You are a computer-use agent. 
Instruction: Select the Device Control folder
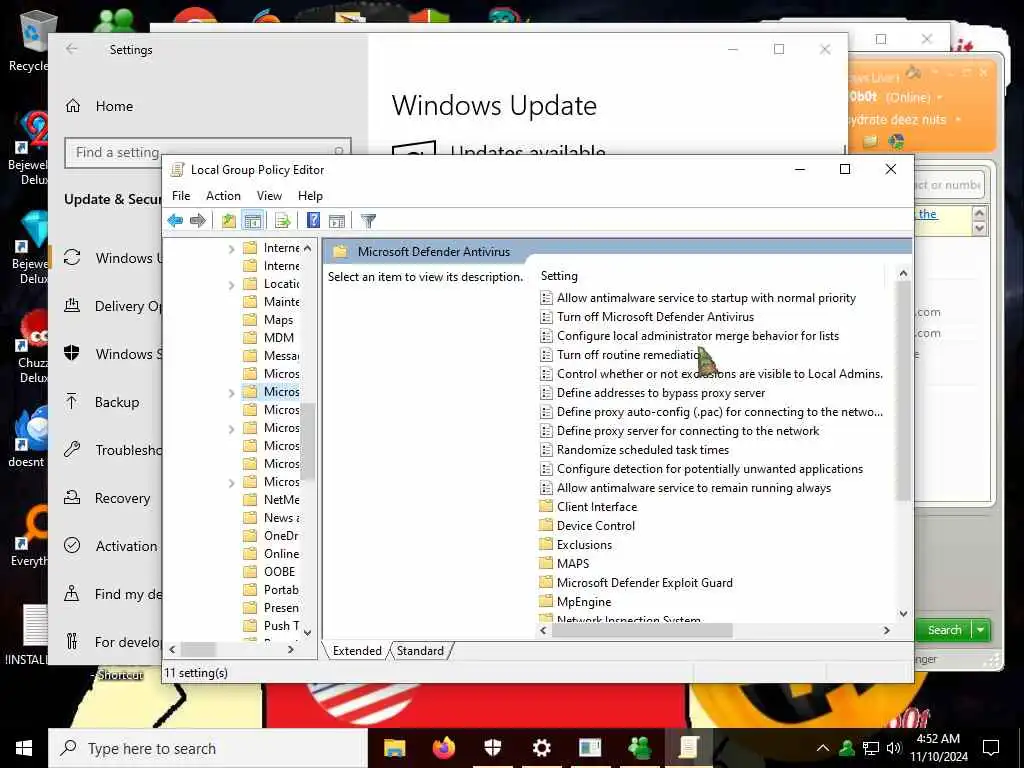click(596, 526)
